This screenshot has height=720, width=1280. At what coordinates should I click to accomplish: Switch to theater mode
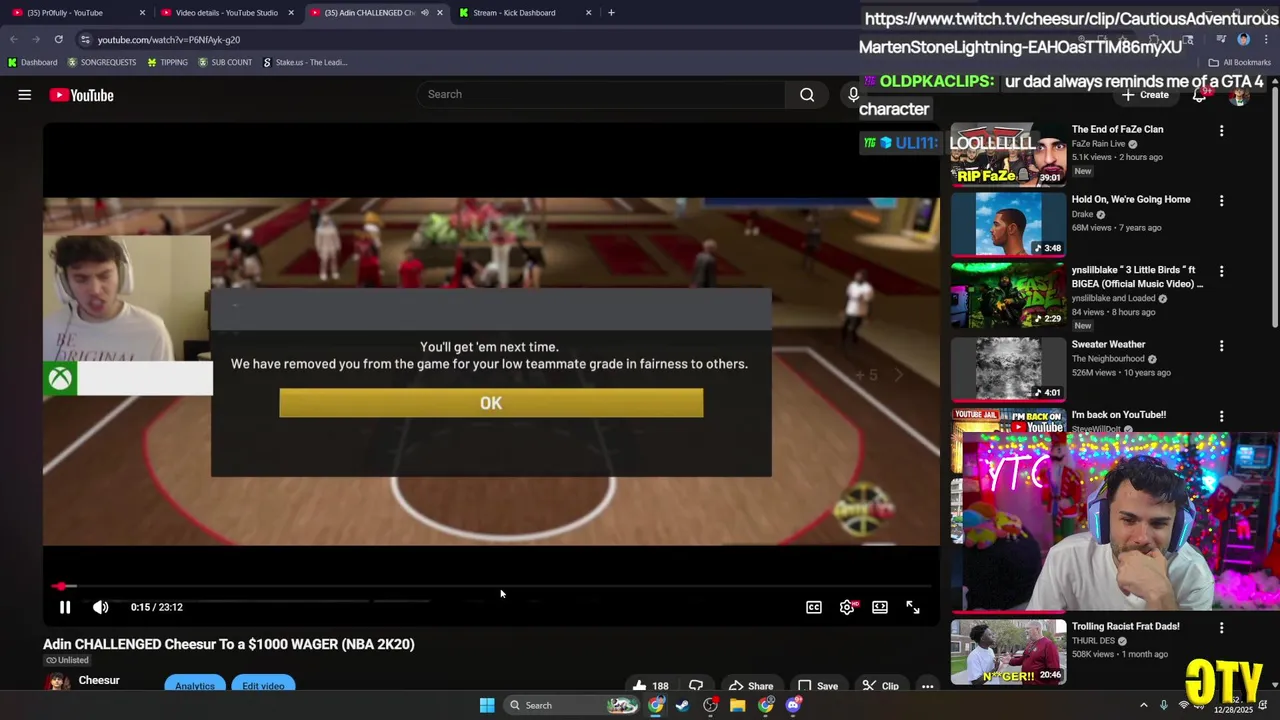(x=880, y=607)
